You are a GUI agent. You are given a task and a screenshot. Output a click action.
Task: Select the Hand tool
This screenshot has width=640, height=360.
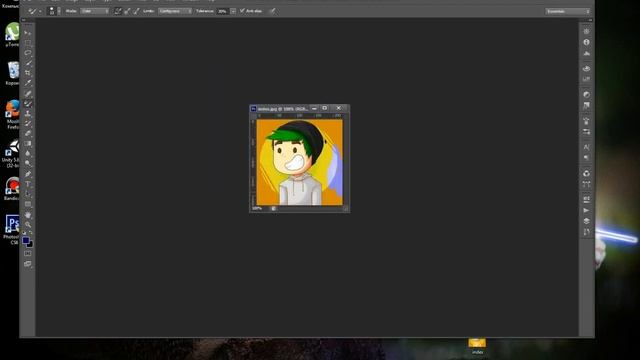pyautogui.click(x=28, y=215)
